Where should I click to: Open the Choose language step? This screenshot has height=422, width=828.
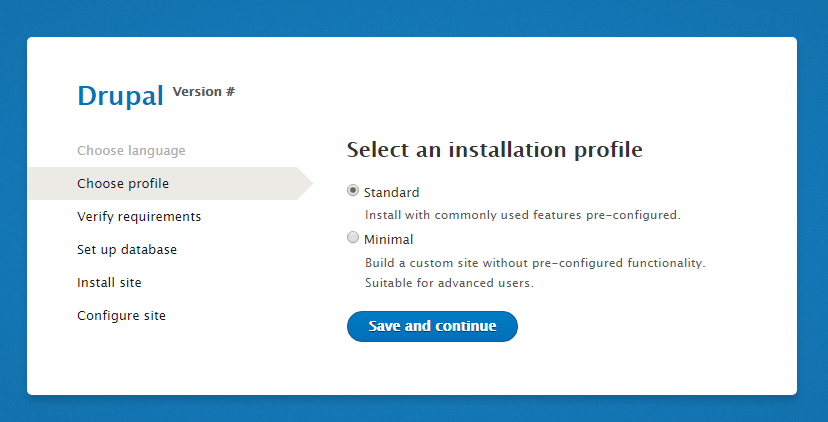coord(131,151)
